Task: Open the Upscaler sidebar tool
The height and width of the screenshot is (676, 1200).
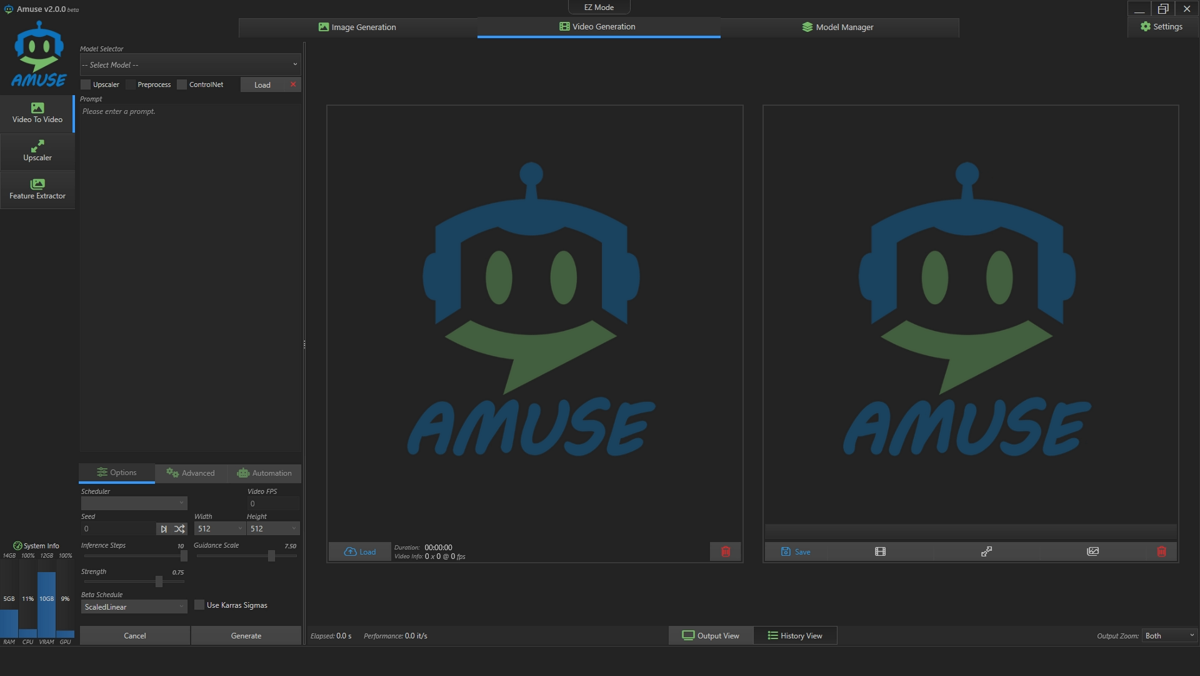Action: pos(37,152)
